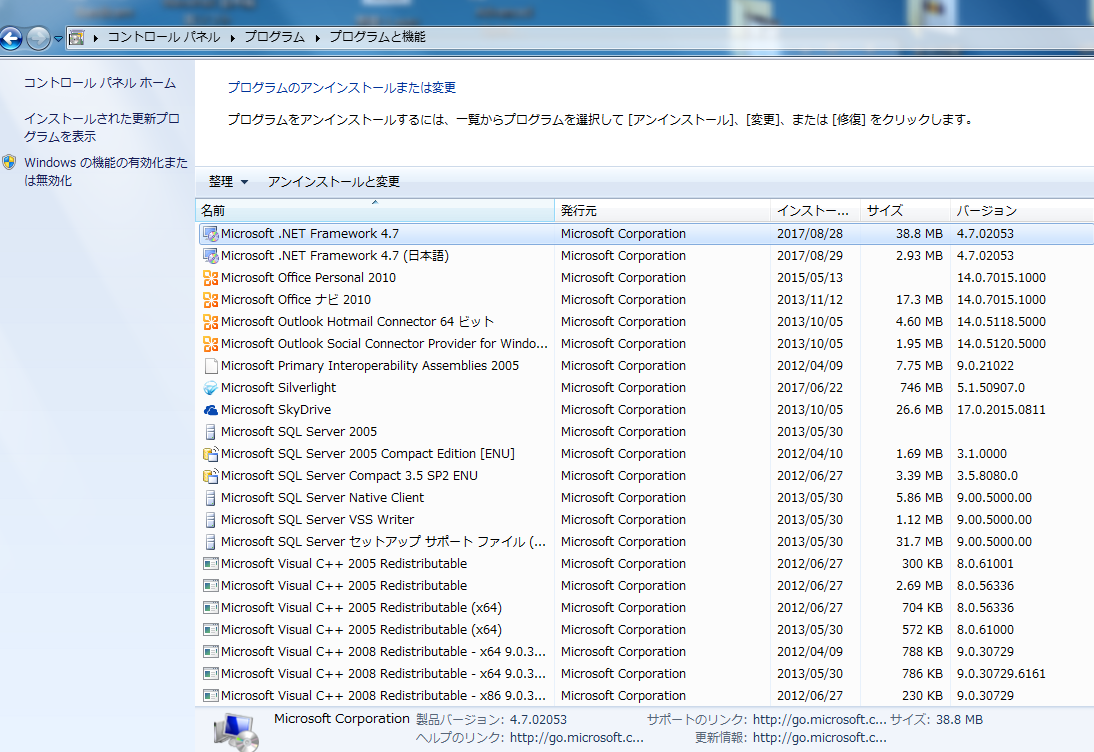Select Microsoft Silverlight program name

point(278,388)
